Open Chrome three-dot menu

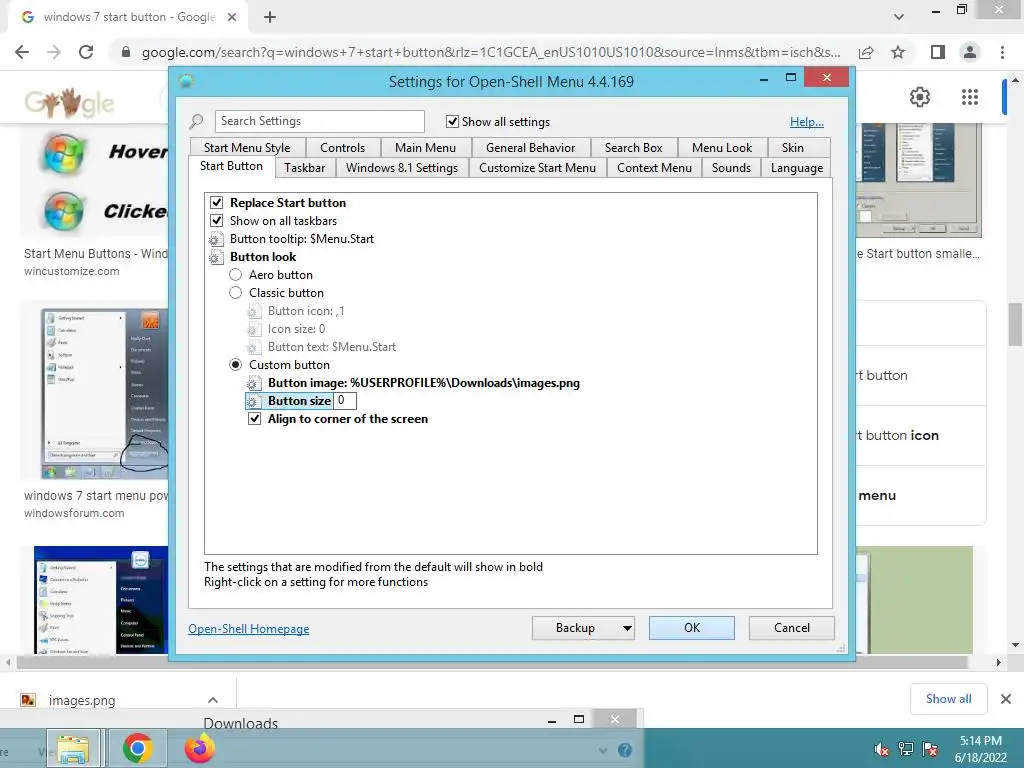1002,52
